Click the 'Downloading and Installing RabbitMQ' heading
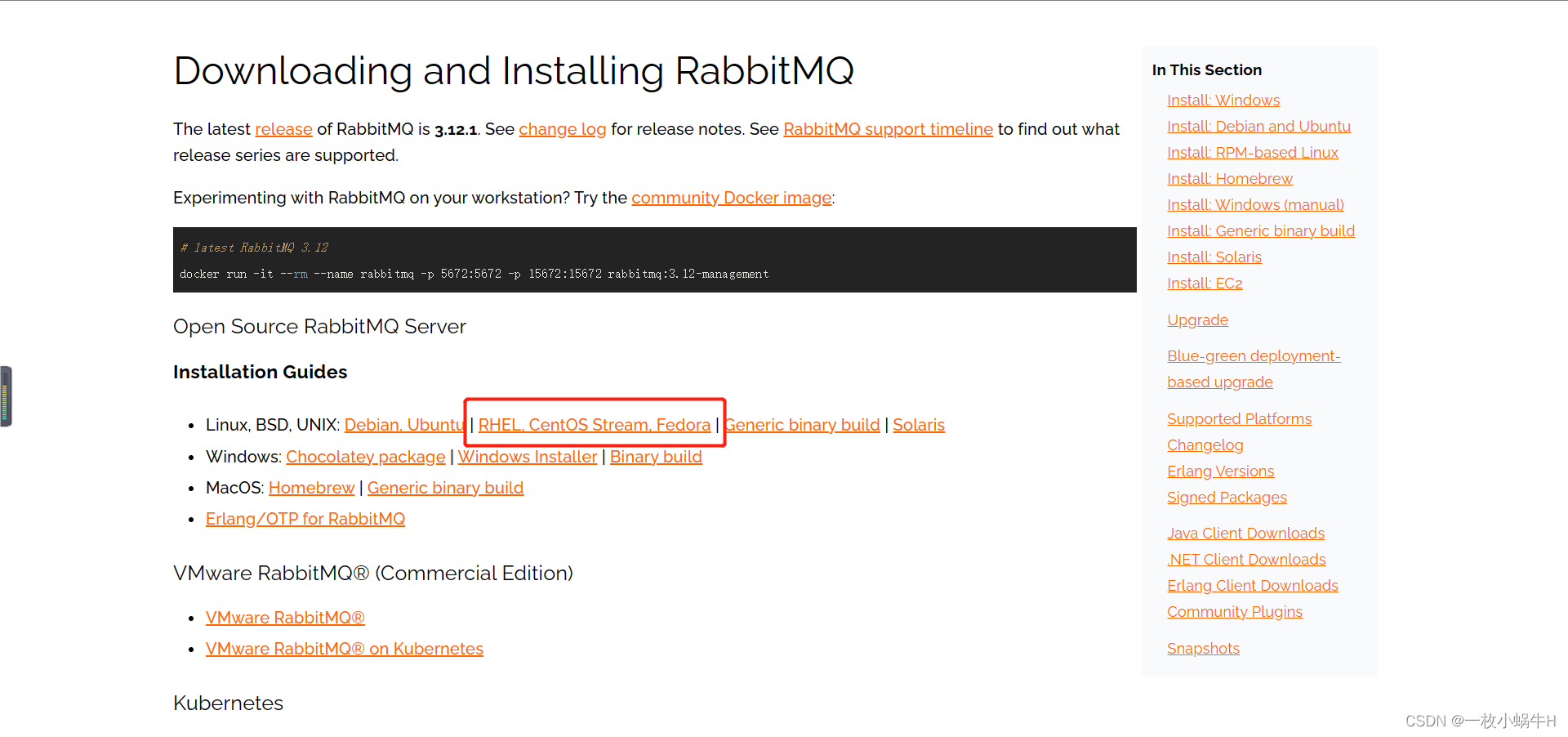This screenshot has height=737, width=1568. coord(514,71)
